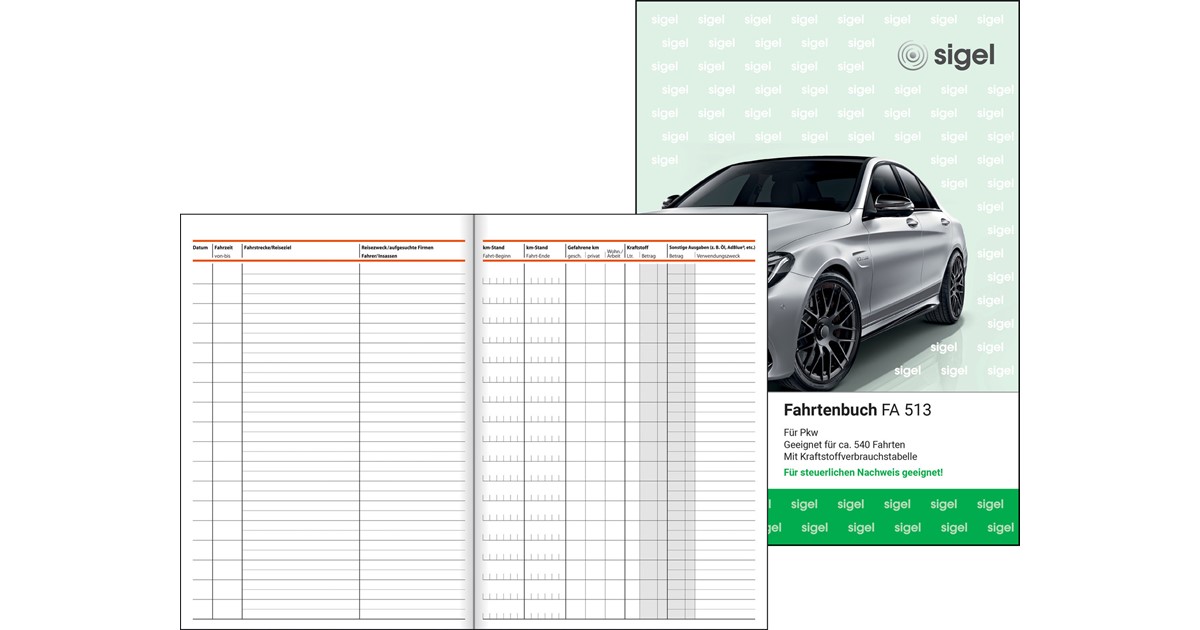Image resolution: width=1200 pixels, height=630 pixels.
Task: Click the green banner at cover bottom
Action: (x=892, y=516)
